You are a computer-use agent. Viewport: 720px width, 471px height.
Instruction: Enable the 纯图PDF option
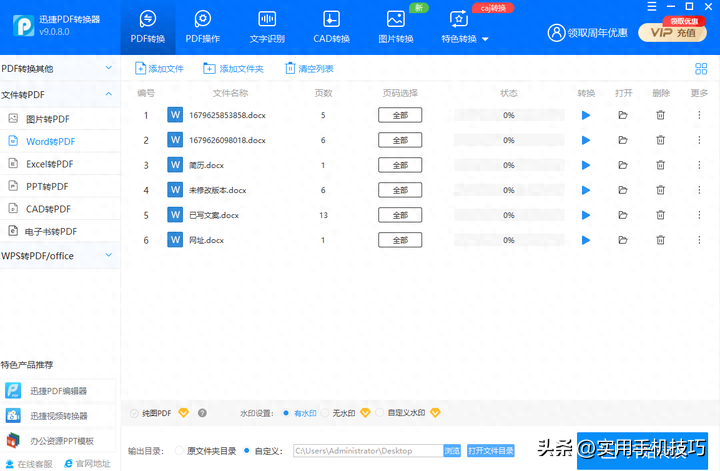(134, 413)
